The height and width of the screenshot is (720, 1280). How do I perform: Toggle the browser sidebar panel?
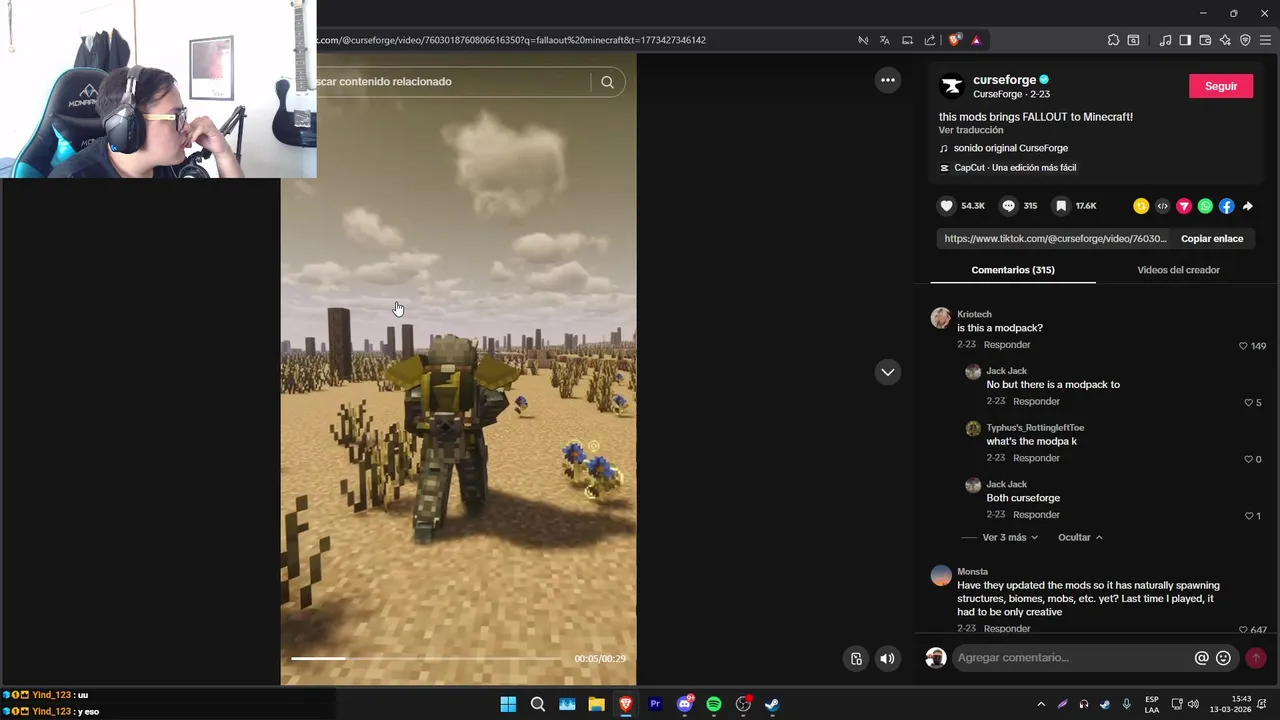point(1185,40)
